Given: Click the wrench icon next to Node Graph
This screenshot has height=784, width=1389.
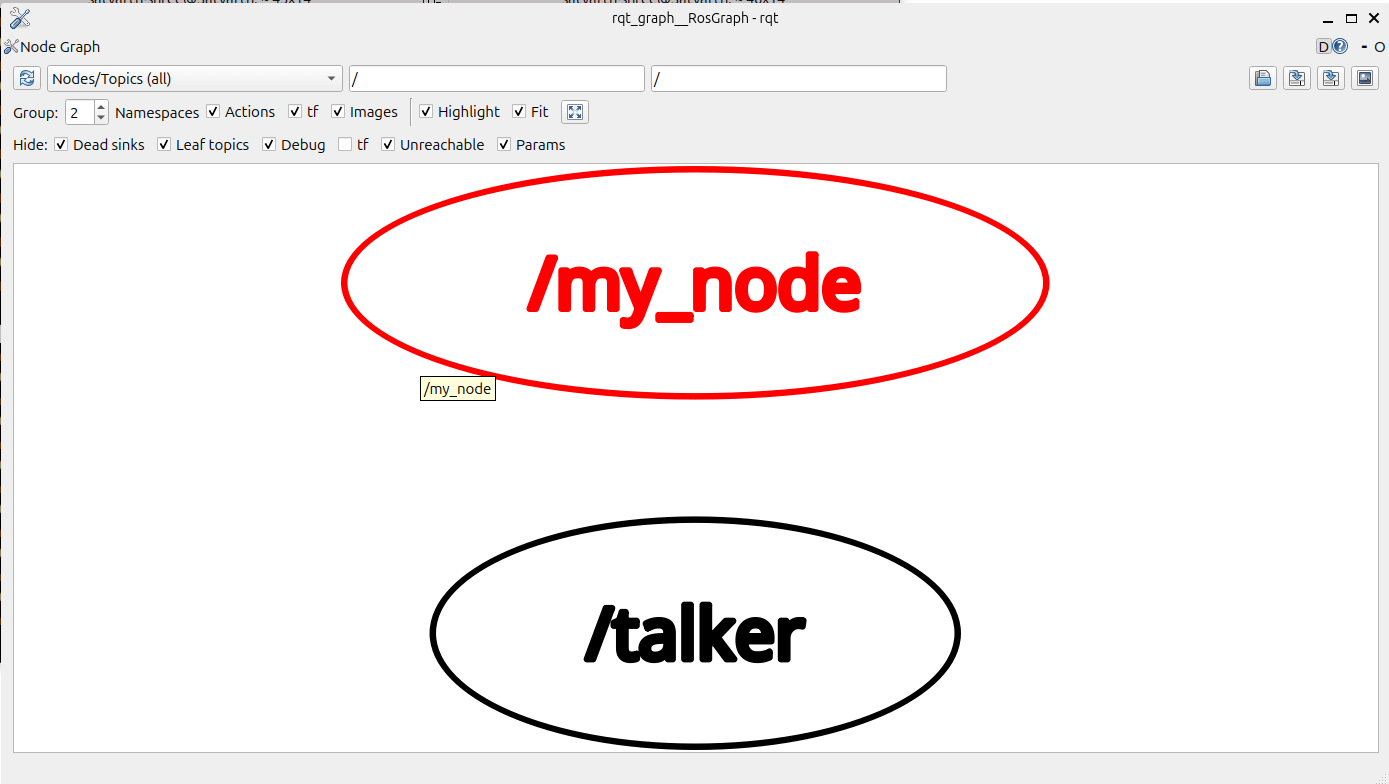Looking at the screenshot, I should tap(11, 47).
